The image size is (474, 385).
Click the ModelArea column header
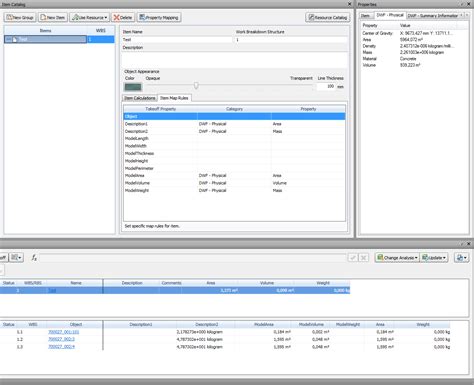(x=264, y=324)
